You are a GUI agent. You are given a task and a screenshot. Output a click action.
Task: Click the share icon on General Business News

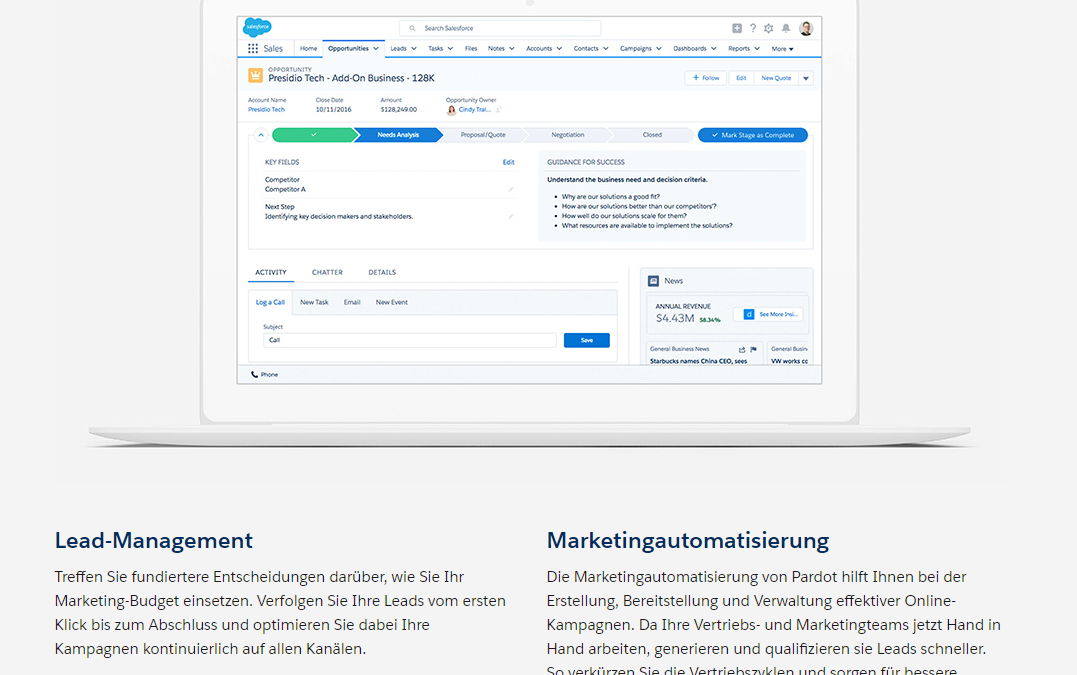point(742,350)
